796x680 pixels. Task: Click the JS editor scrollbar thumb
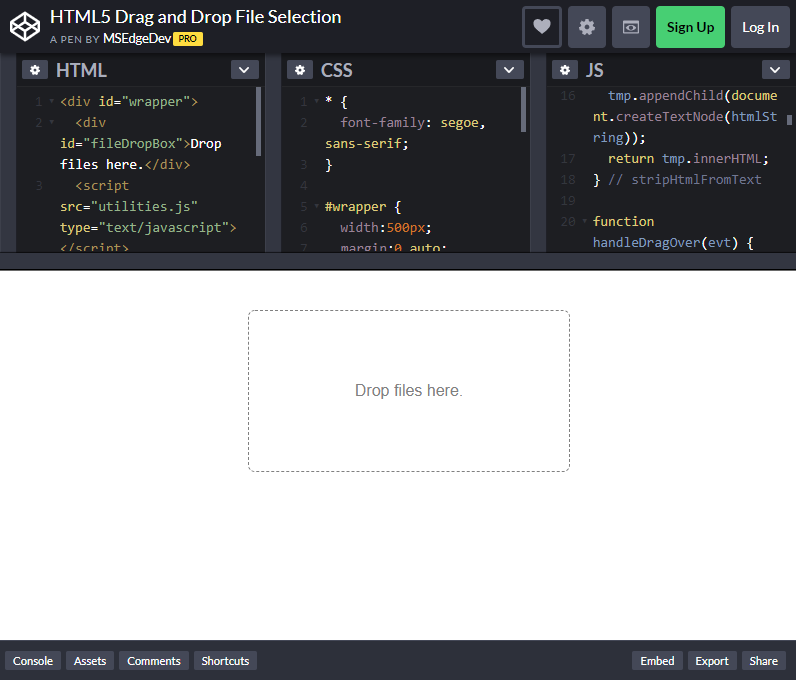tap(789, 120)
